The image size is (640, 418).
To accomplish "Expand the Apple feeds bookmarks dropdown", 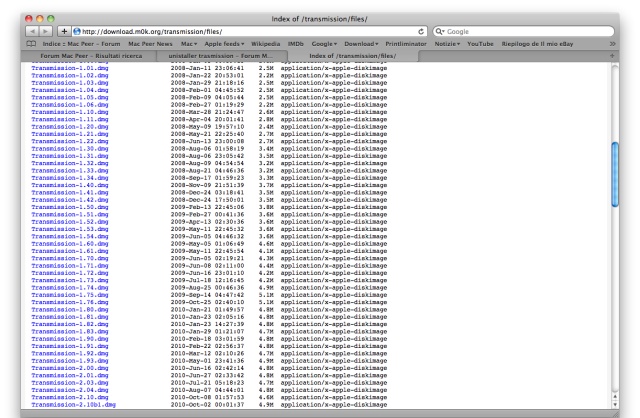I will click(x=224, y=44).
